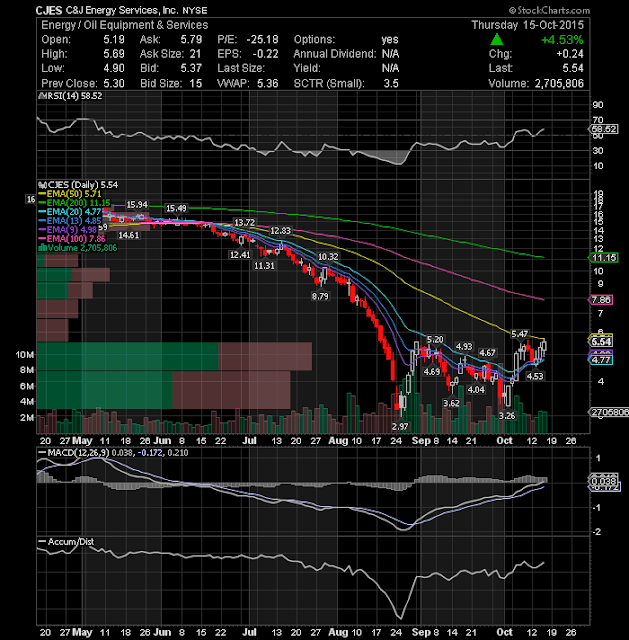Click the VWAP value 5.36
The height and width of the screenshot is (640, 629).
pos(268,83)
